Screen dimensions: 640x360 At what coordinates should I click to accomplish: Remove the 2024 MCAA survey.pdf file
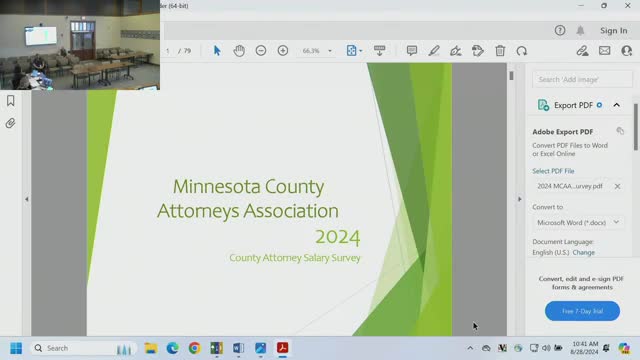pyautogui.click(x=618, y=186)
